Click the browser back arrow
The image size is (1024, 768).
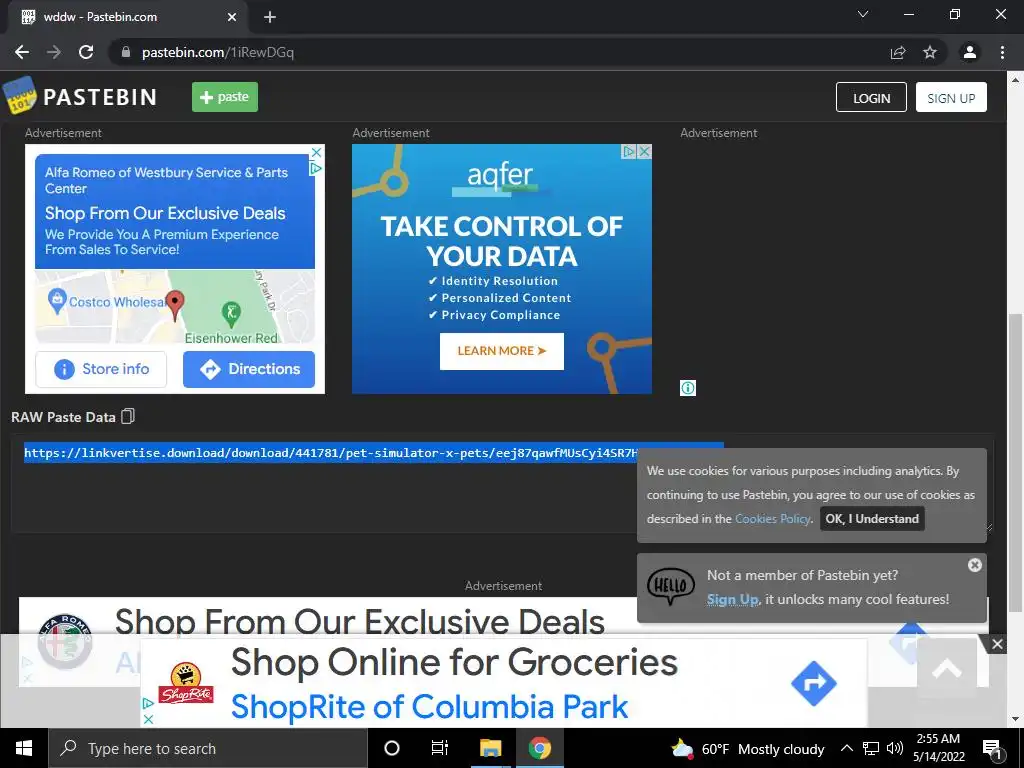22,52
